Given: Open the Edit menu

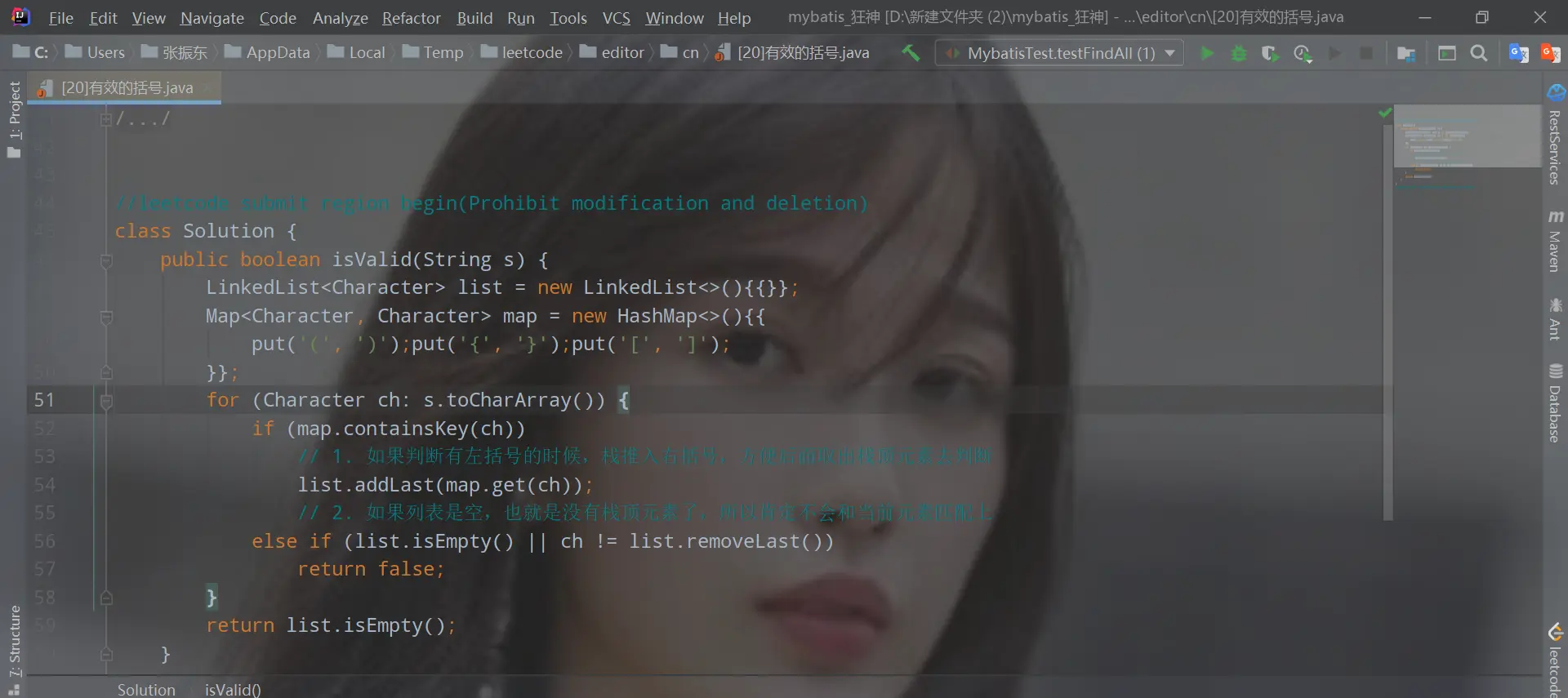Looking at the screenshot, I should pyautogui.click(x=104, y=18).
